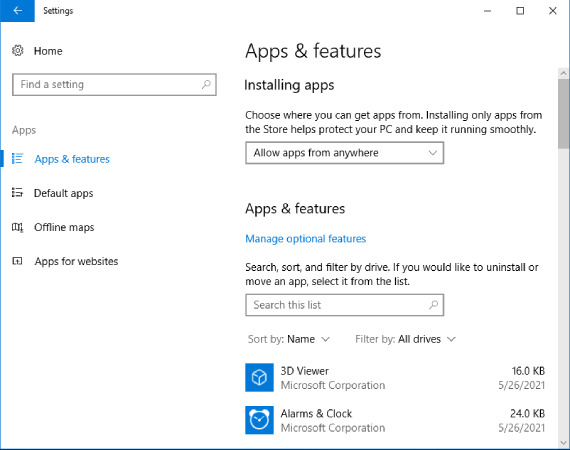
Task: Click the vertical scrollbar thumb
Action: point(563,113)
